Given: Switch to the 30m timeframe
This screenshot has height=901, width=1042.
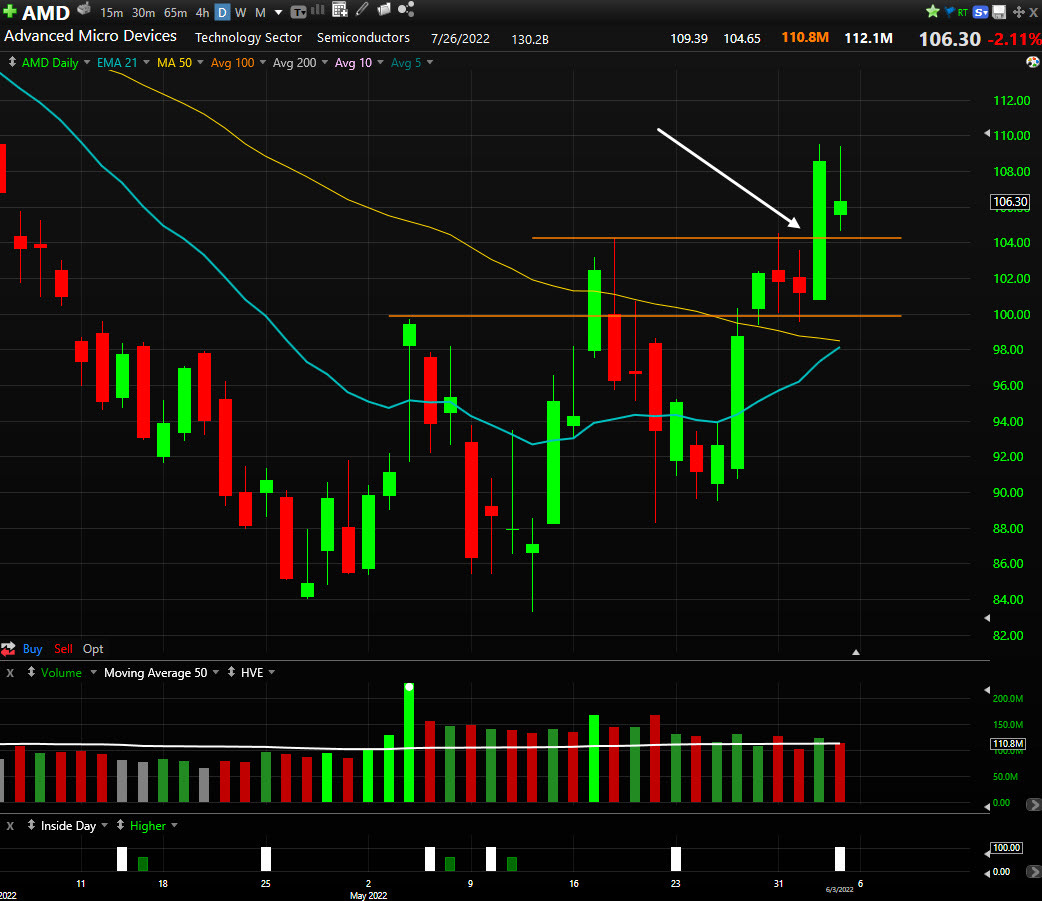Looking at the screenshot, I should click(143, 13).
